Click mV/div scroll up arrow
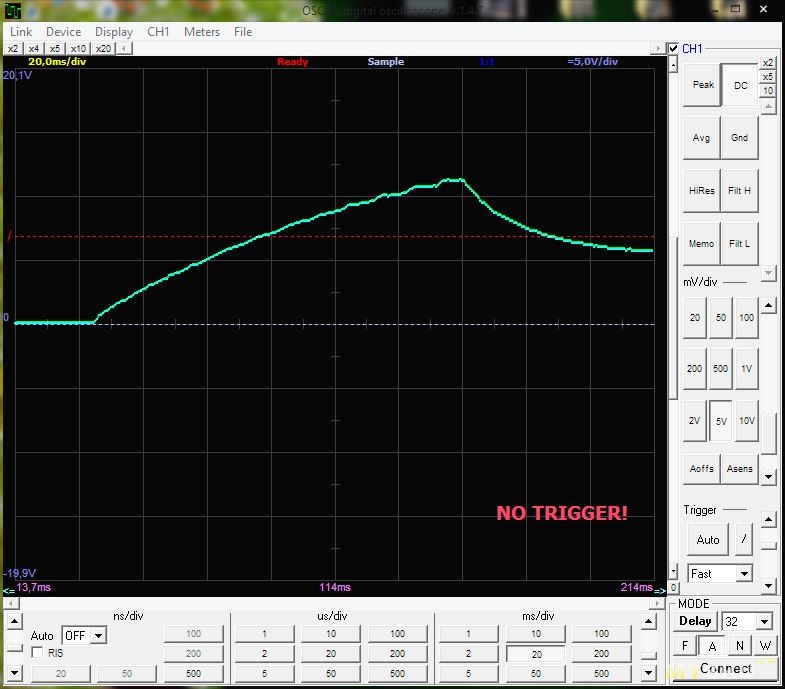This screenshot has height=689, width=785. tap(768, 305)
